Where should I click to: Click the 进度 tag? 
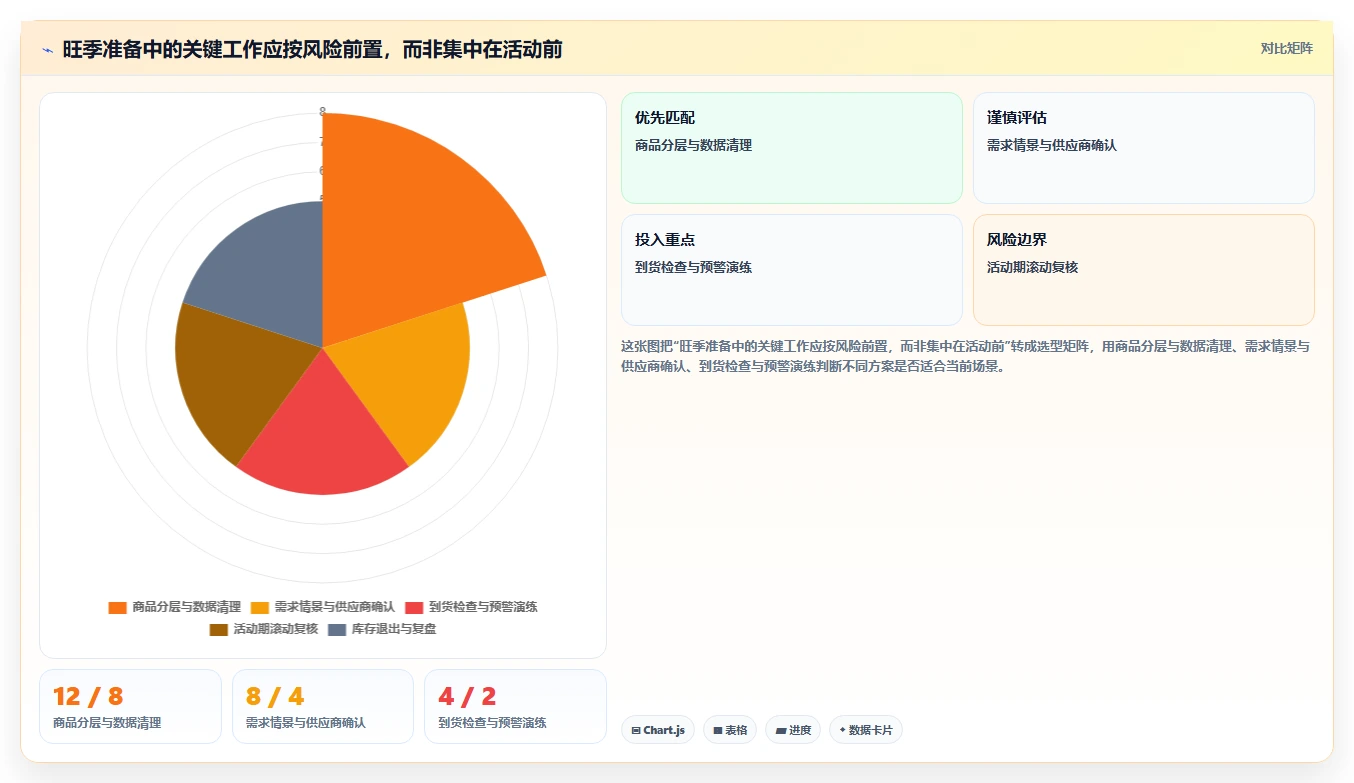(793, 730)
